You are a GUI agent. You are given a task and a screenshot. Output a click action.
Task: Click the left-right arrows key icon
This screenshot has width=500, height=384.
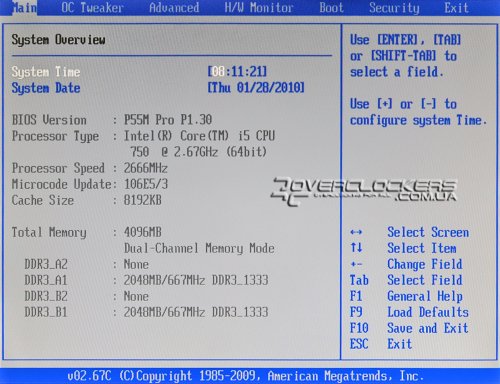pos(356,232)
